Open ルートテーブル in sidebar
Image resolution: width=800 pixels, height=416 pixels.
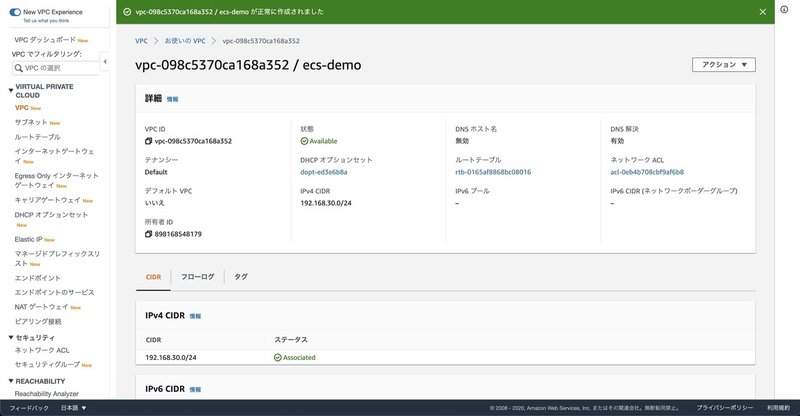[x=38, y=137]
